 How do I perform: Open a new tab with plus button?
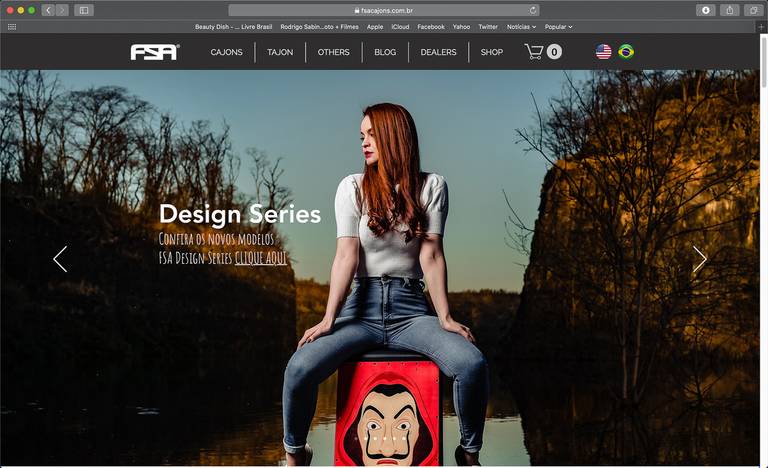coord(761,27)
